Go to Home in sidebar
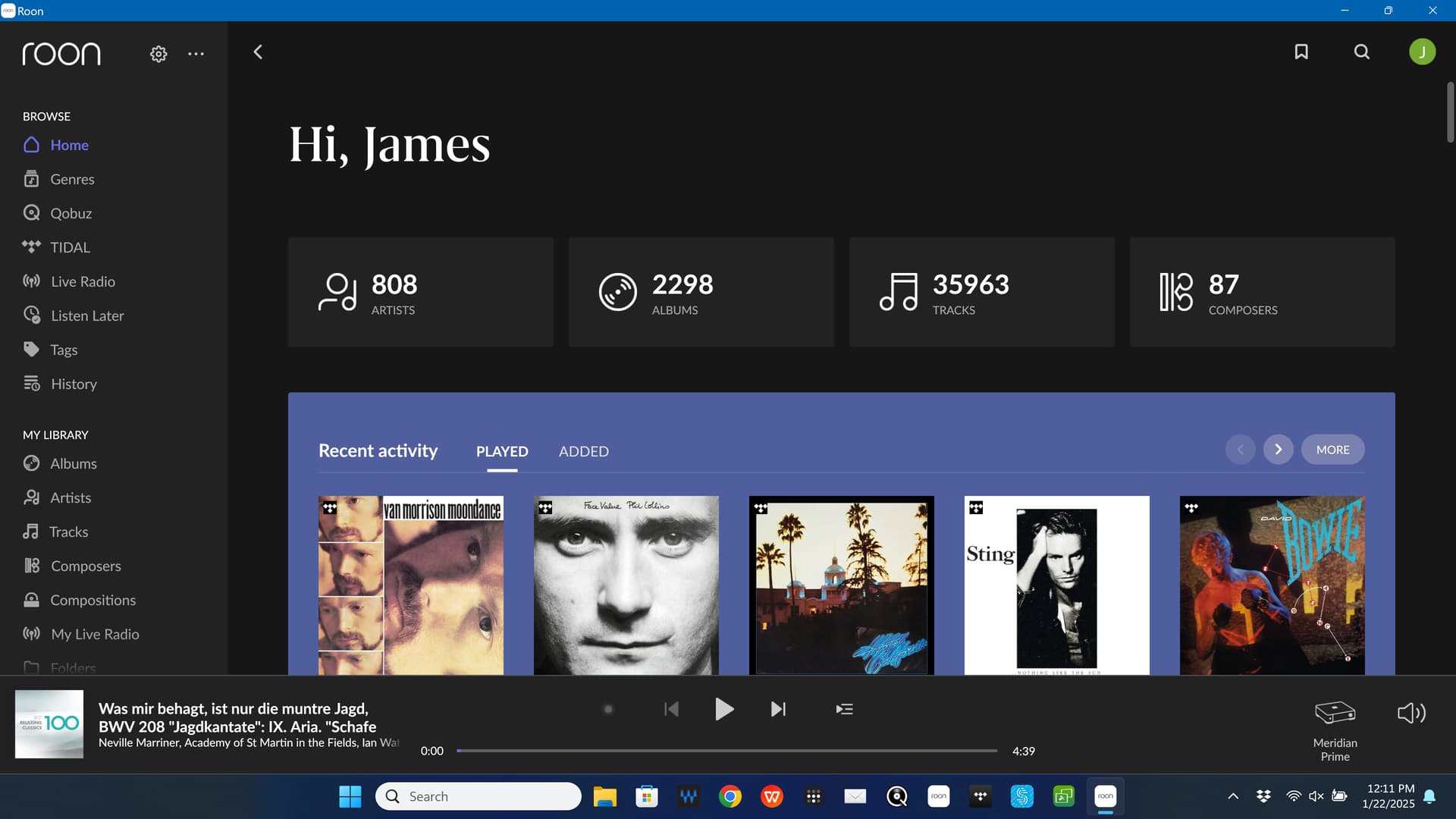 [56, 145]
